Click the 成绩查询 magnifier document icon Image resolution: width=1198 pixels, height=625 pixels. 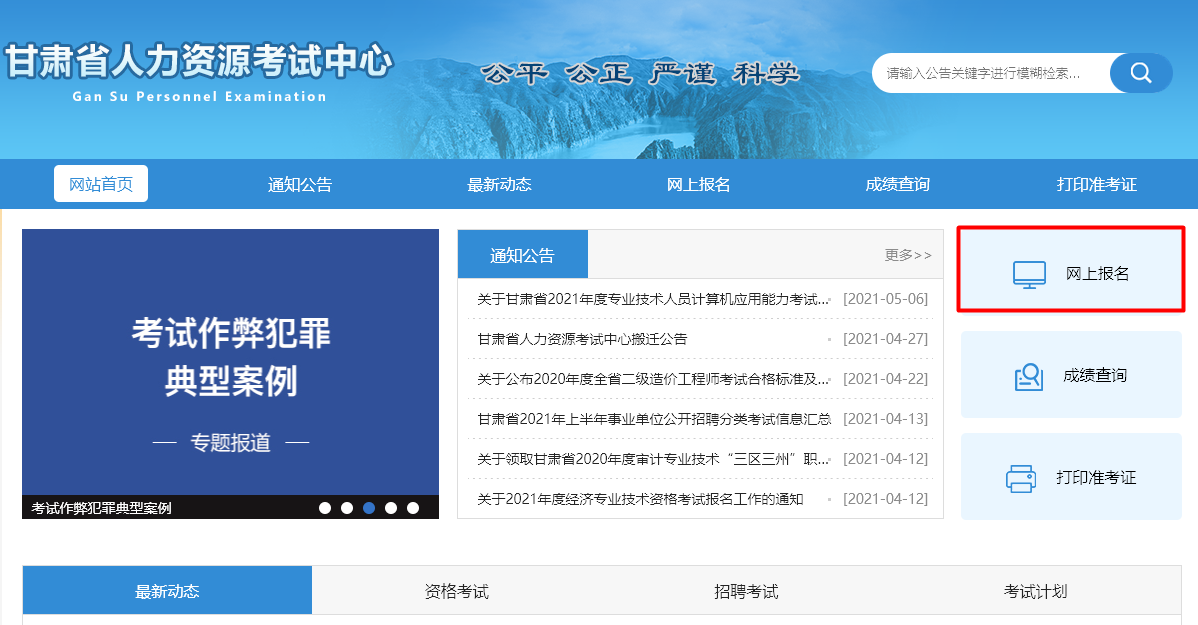click(1029, 376)
